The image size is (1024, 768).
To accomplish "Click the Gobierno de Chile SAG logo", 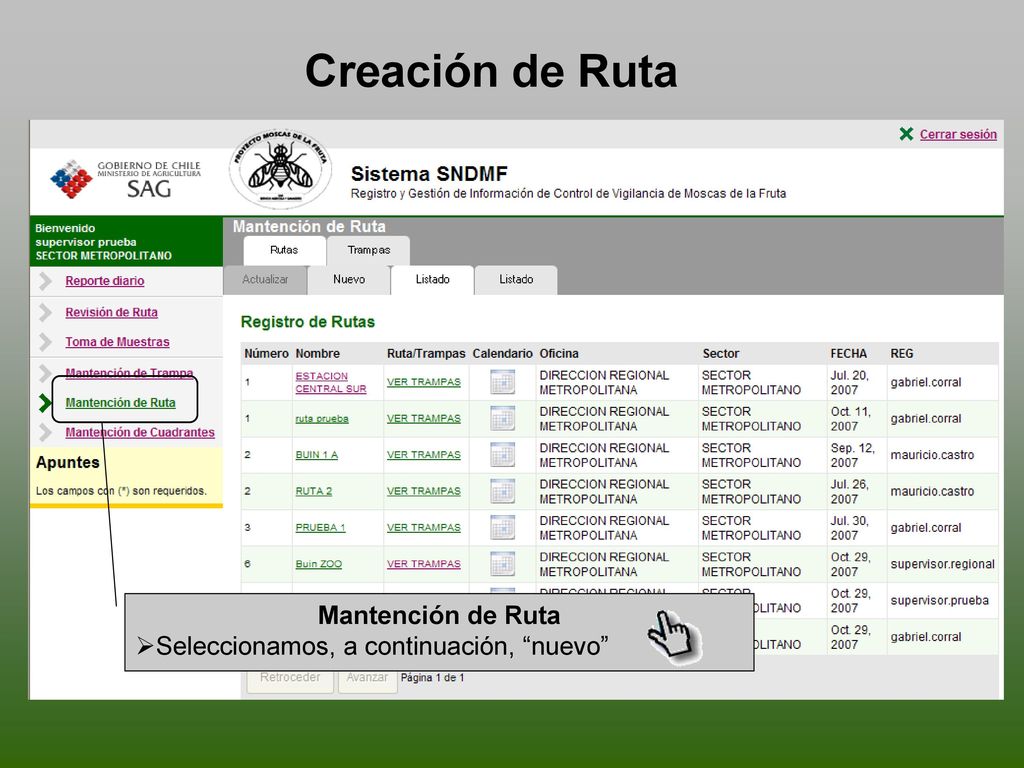I will tap(126, 179).
